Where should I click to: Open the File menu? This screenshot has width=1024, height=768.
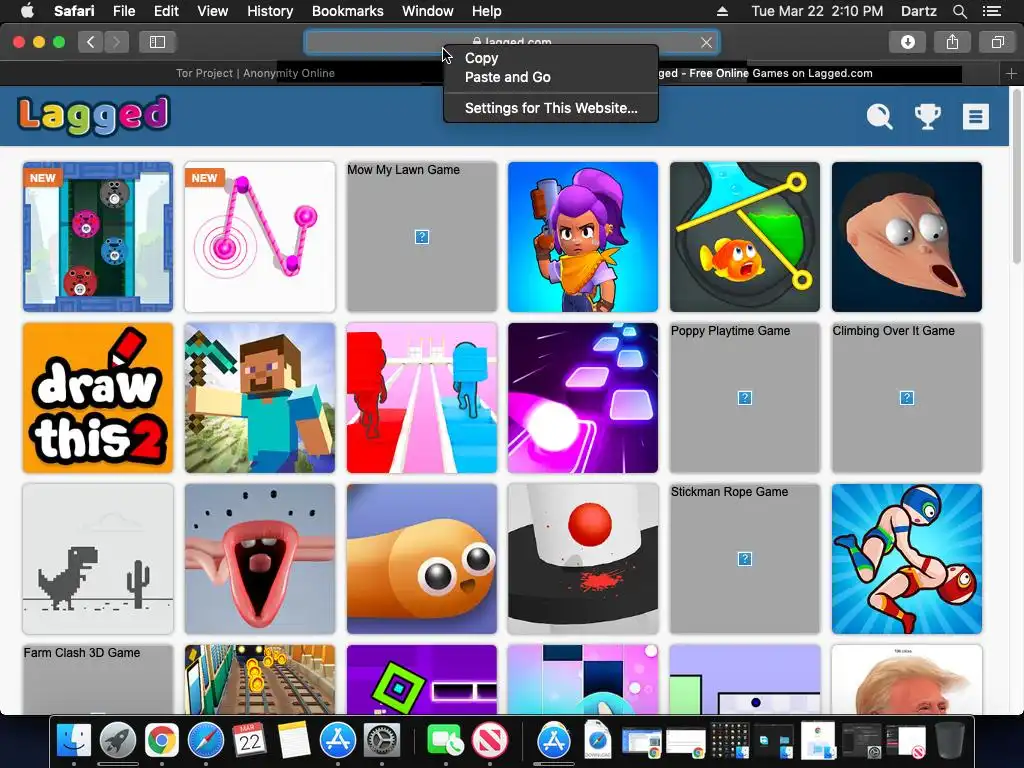coord(123,11)
